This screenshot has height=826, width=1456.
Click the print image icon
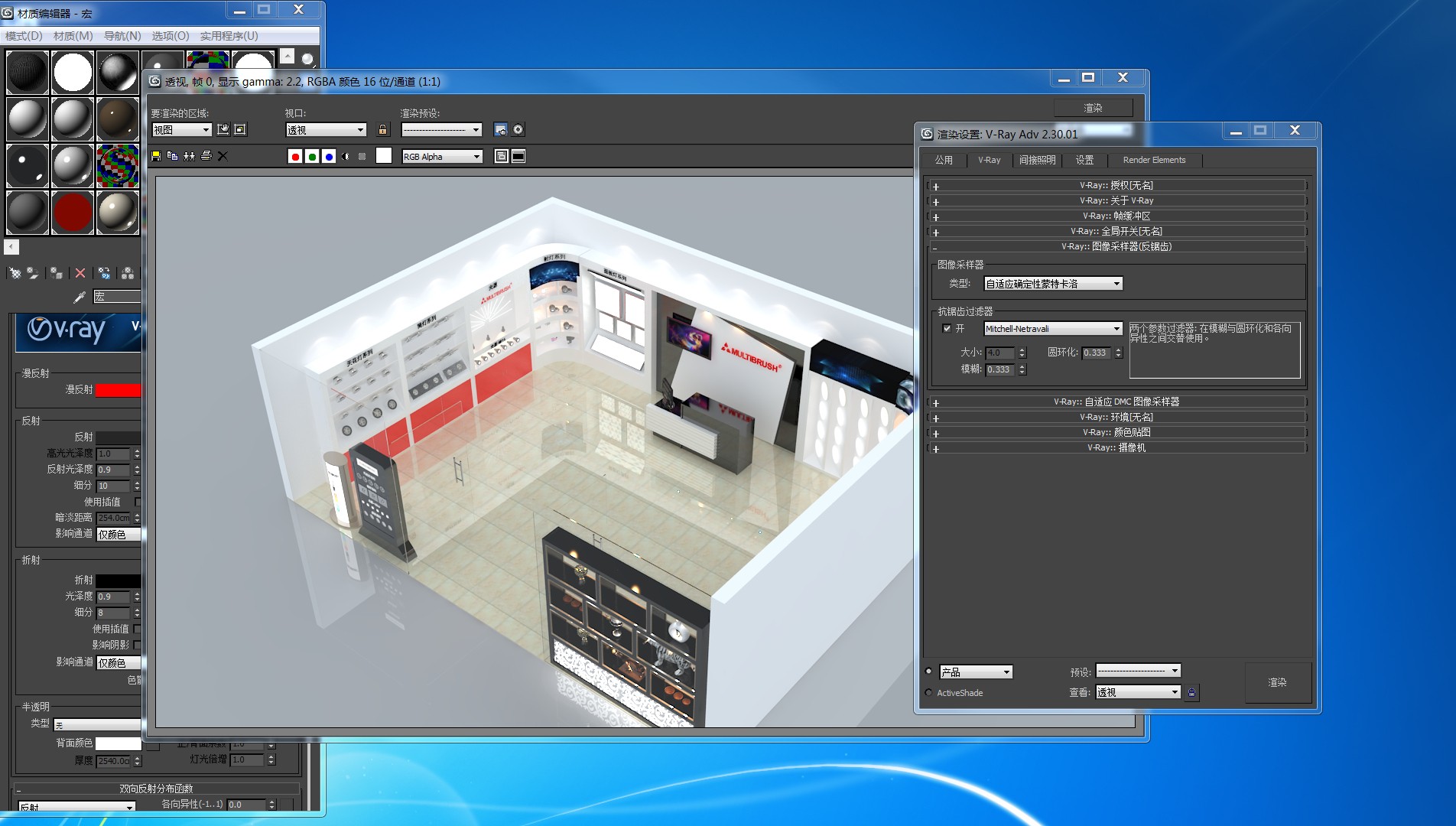(x=206, y=156)
